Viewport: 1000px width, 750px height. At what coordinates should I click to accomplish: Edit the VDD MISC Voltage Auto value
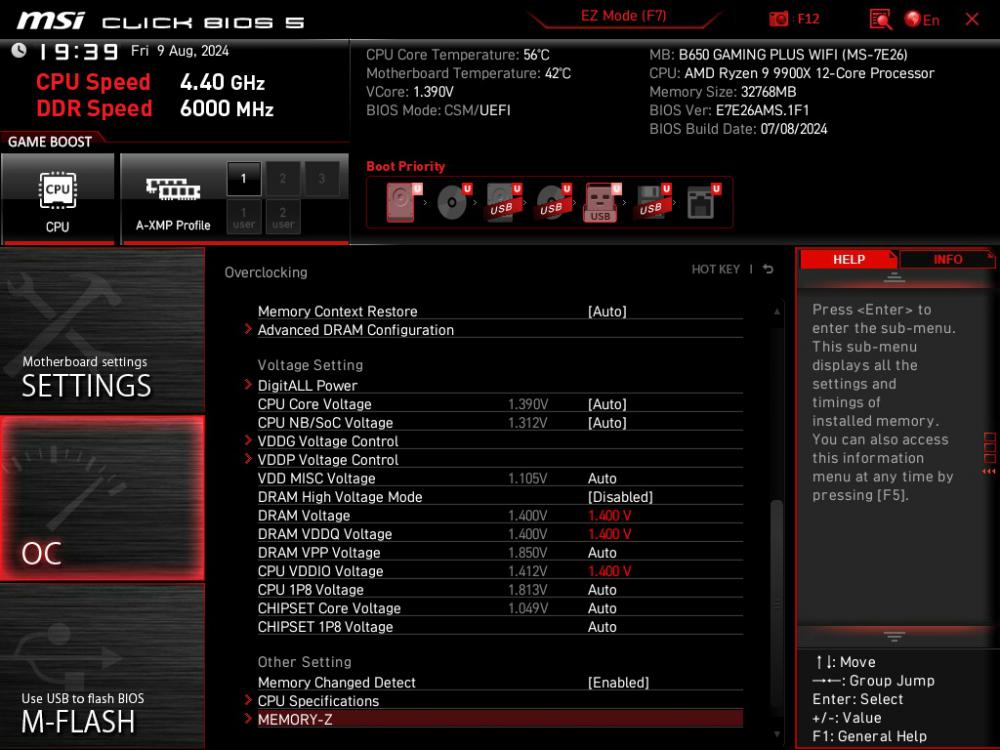pos(602,478)
